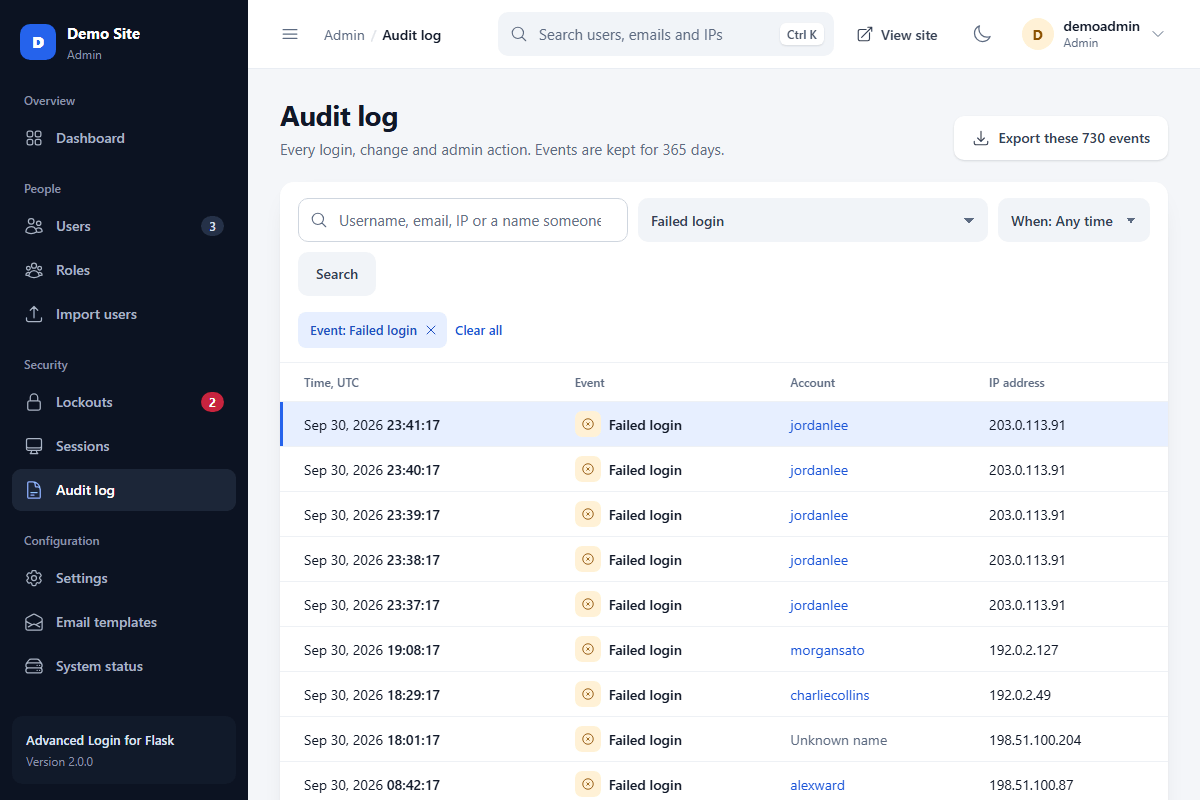Click the Clear all filters link
Viewport: 1200px width, 800px height.
coord(478,330)
